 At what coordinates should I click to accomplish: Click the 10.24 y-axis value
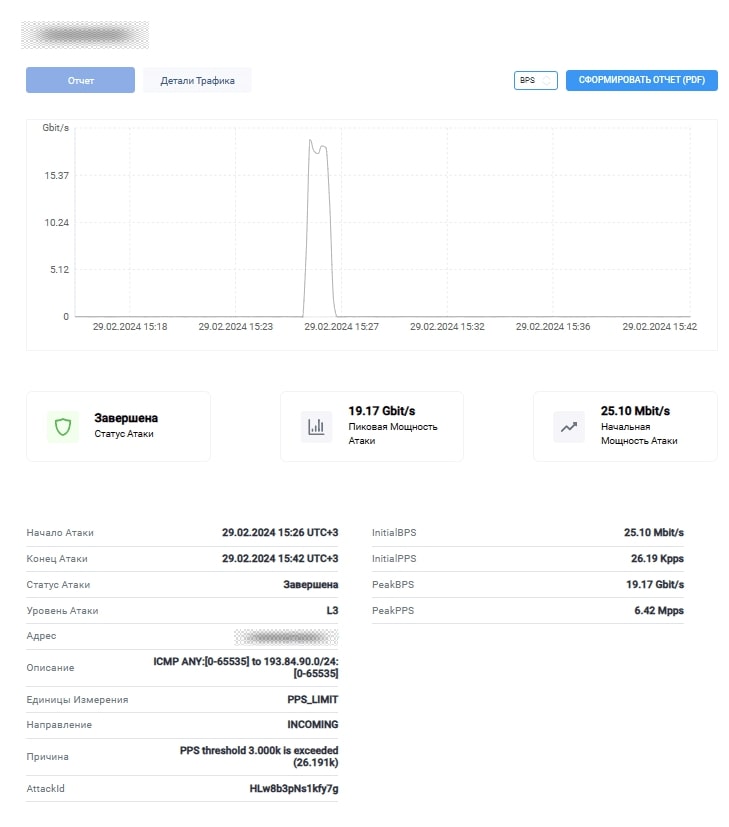(x=56, y=222)
